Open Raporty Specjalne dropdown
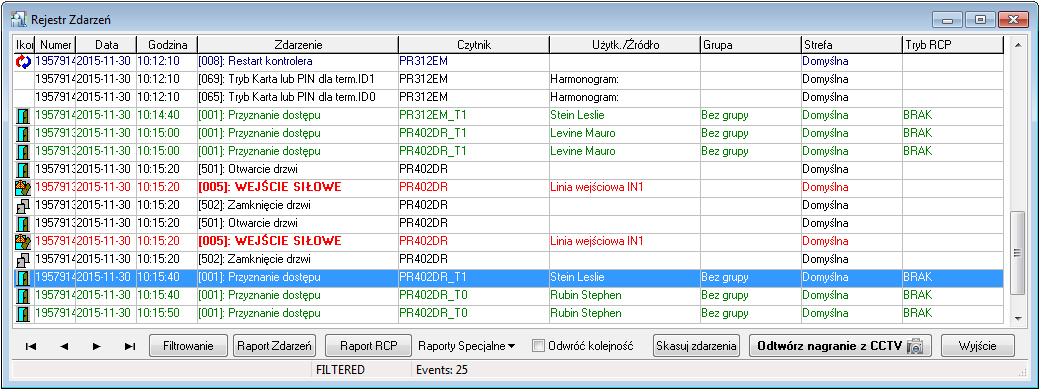Image resolution: width=1039 pixels, height=389 pixels. tap(467, 345)
